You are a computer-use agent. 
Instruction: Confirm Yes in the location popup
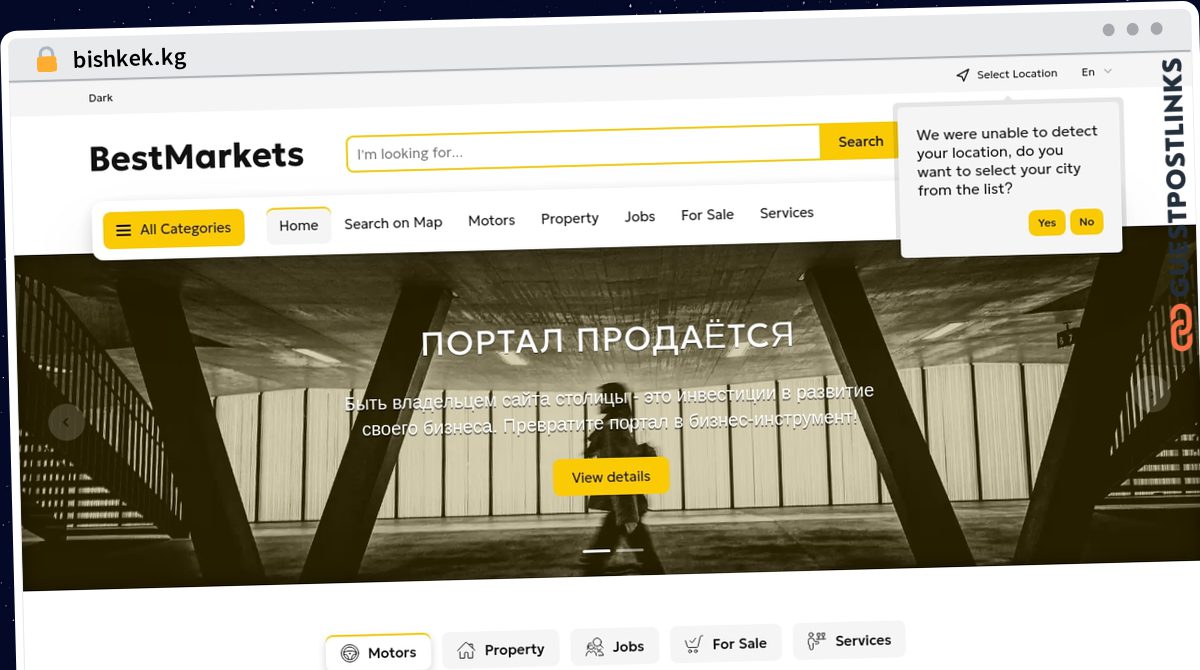(x=1046, y=223)
